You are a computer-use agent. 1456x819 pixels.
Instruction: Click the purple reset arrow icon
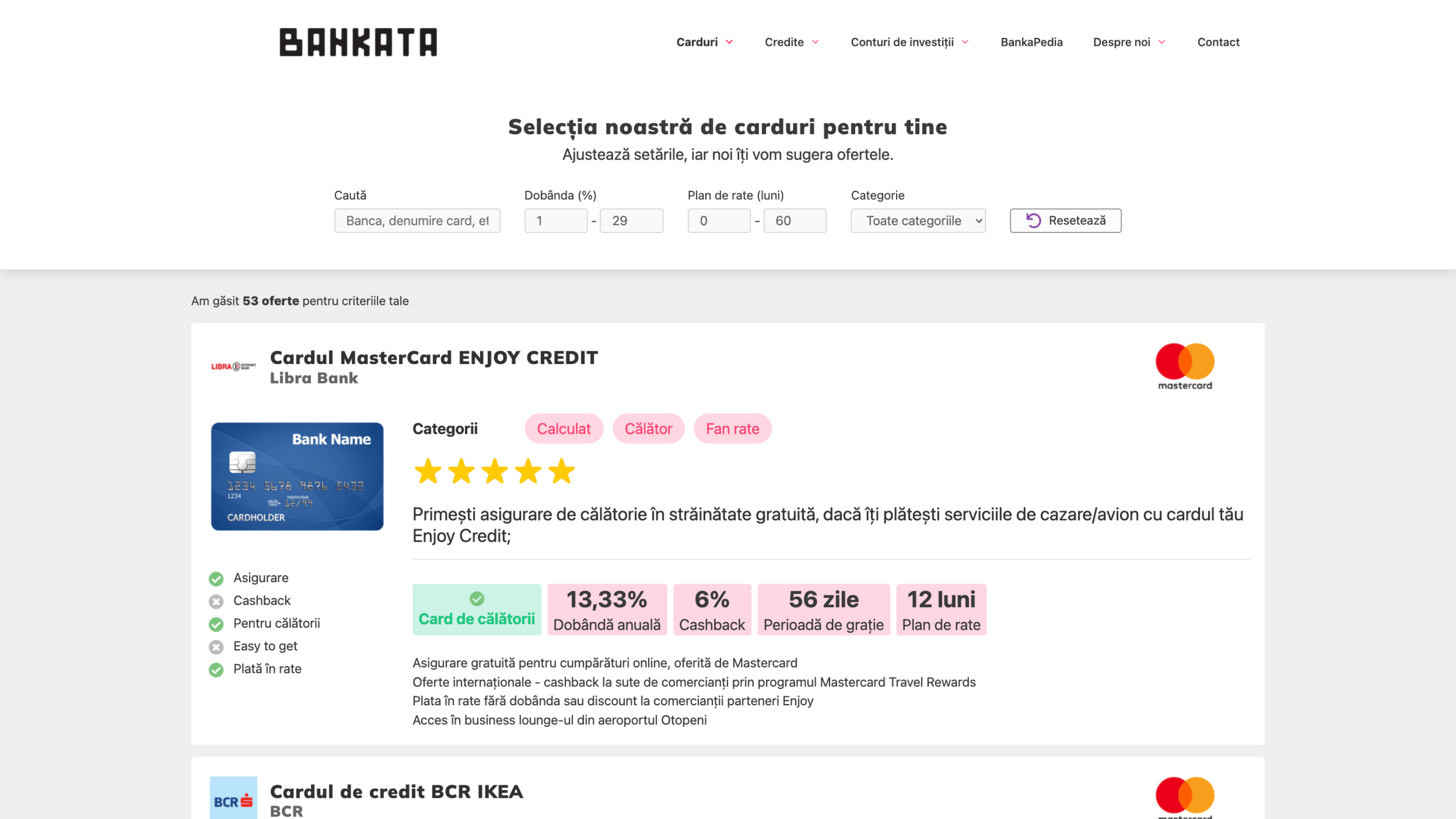1034,220
